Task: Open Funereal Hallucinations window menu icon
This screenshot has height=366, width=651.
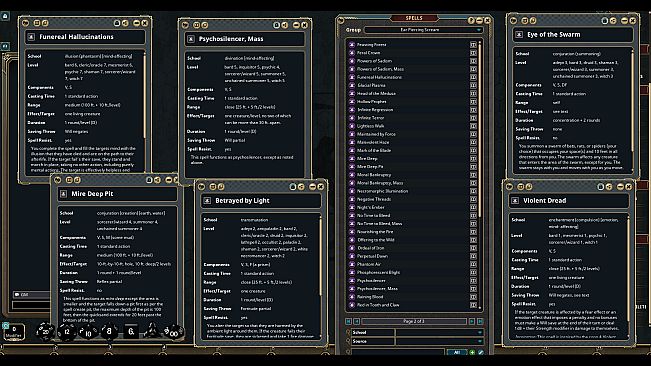Action: (25, 23)
